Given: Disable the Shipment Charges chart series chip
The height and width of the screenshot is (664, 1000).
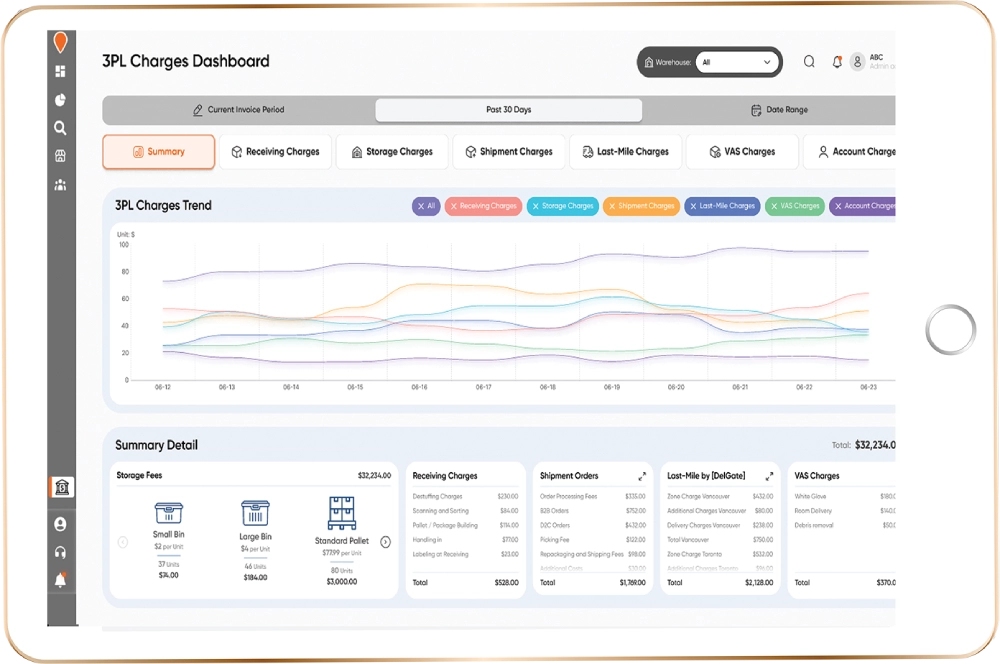Looking at the screenshot, I should (x=641, y=206).
